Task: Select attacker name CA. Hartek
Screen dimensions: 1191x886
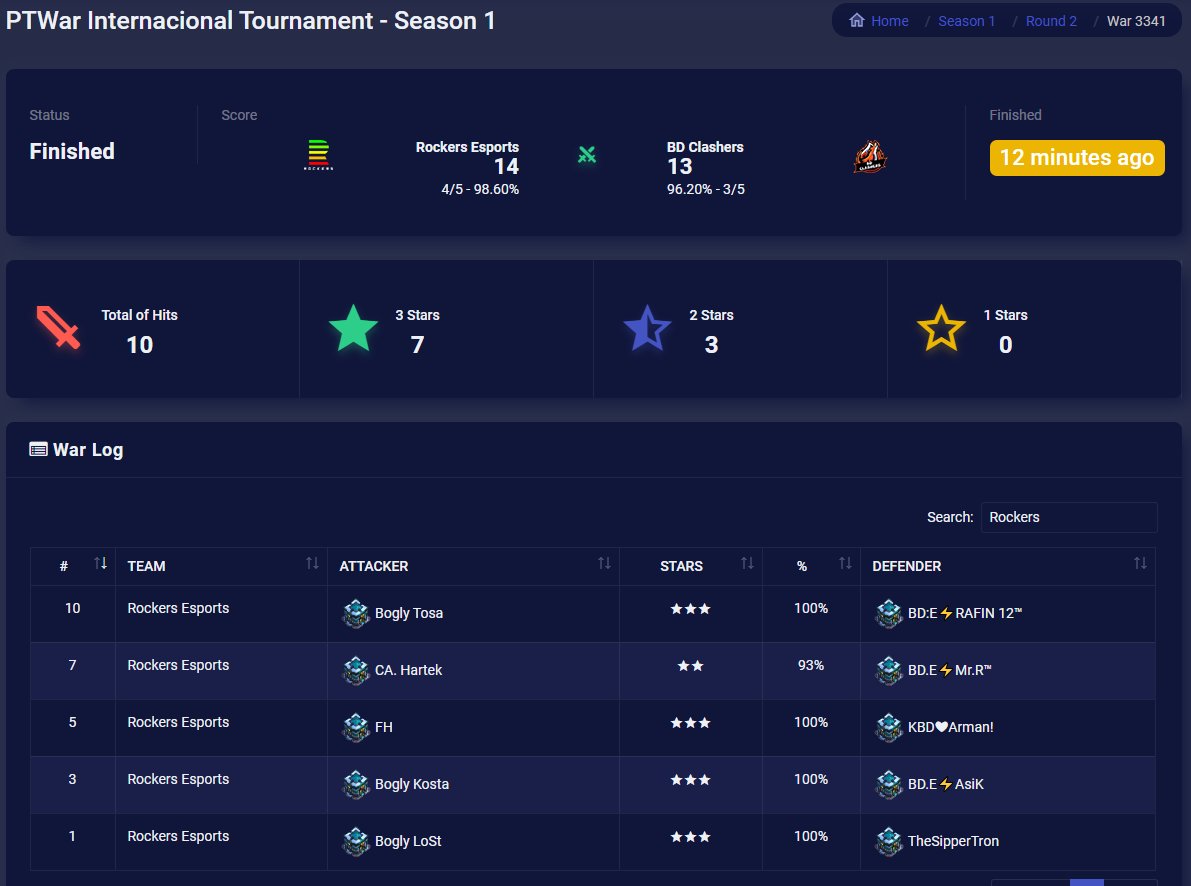Action: point(408,670)
